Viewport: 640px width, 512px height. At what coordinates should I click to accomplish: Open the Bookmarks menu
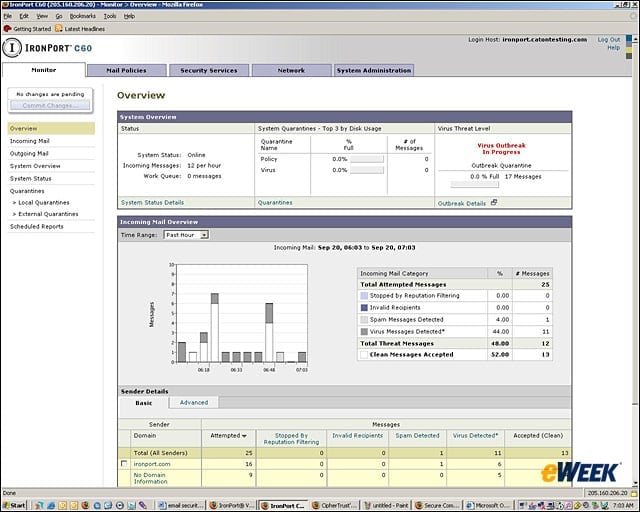[82, 16]
